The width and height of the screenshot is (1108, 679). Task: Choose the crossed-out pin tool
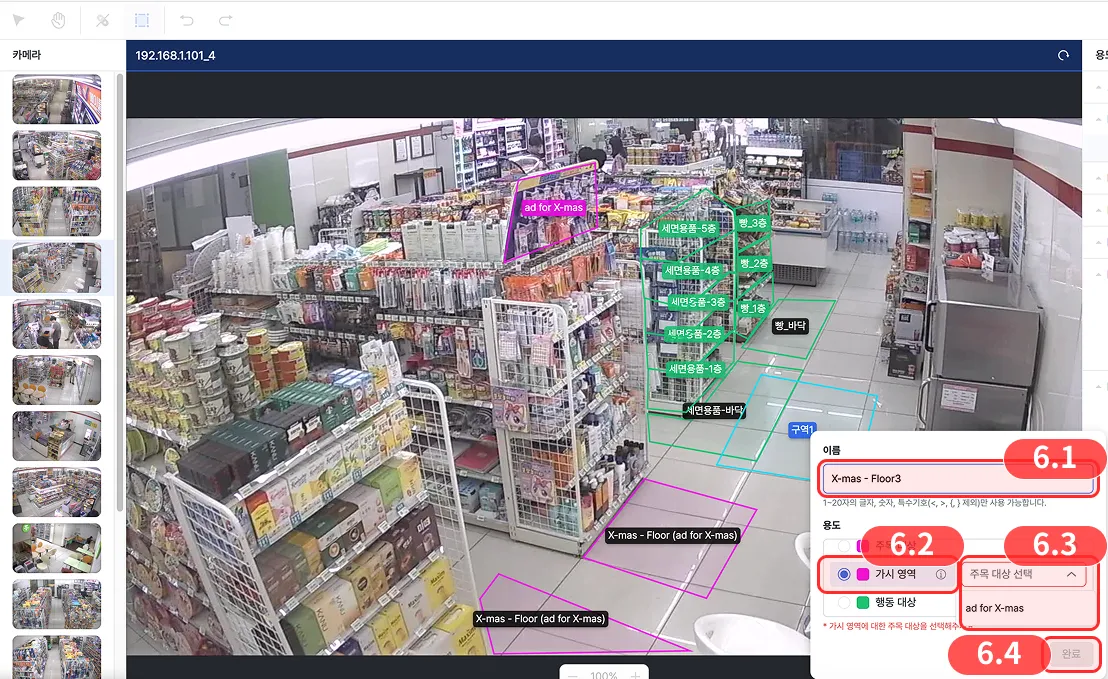[103, 20]
